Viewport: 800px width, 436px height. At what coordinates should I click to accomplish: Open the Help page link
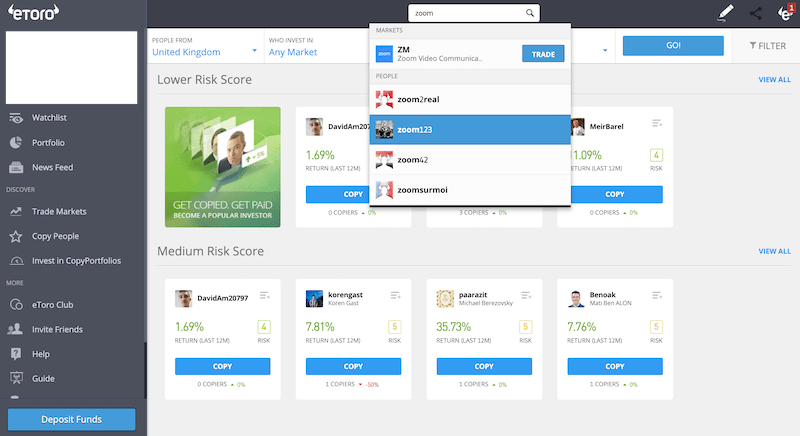tap(41, 354)
